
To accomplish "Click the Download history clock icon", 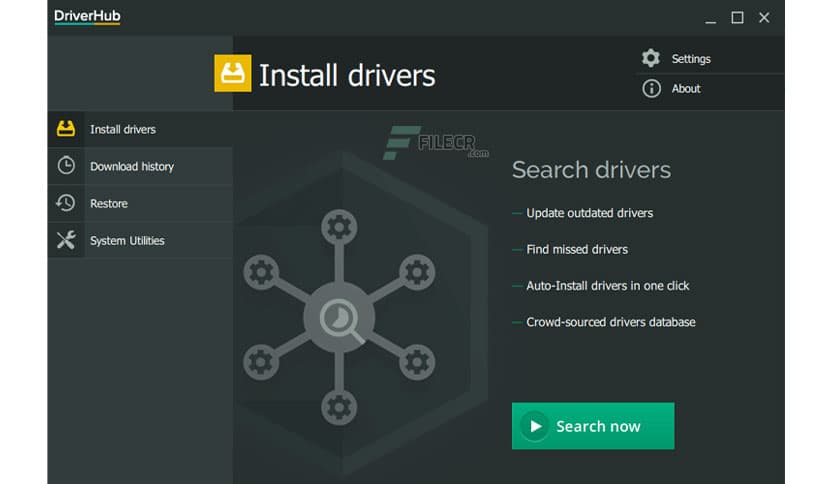I will (66, 166).
